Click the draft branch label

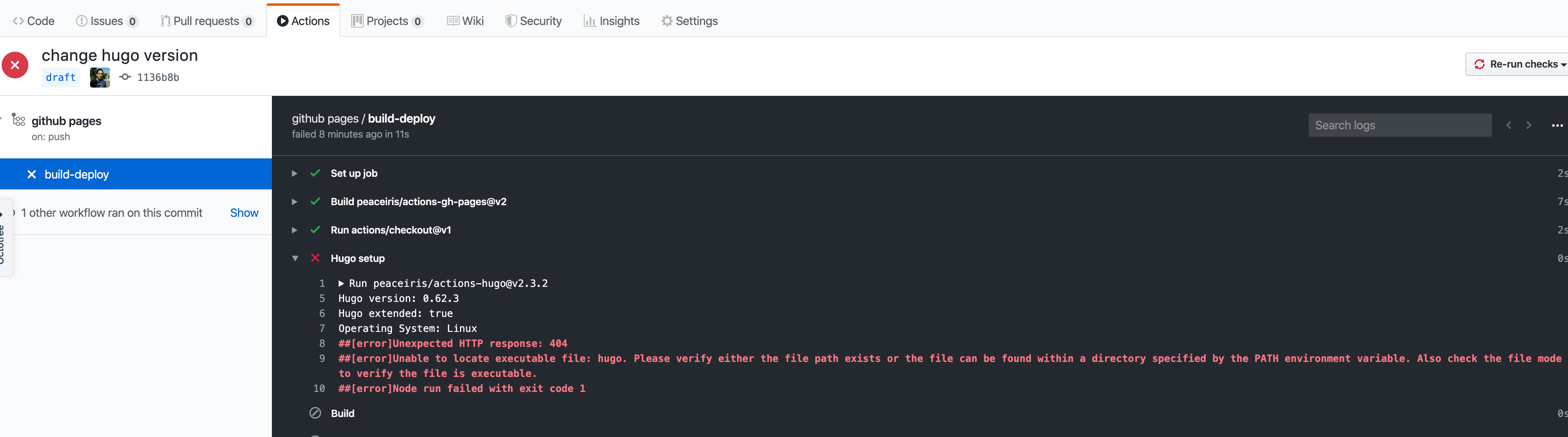(60, 77)
